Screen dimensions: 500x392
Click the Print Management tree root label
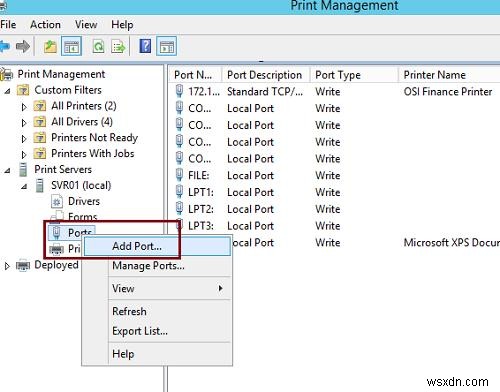pos(61,74)
